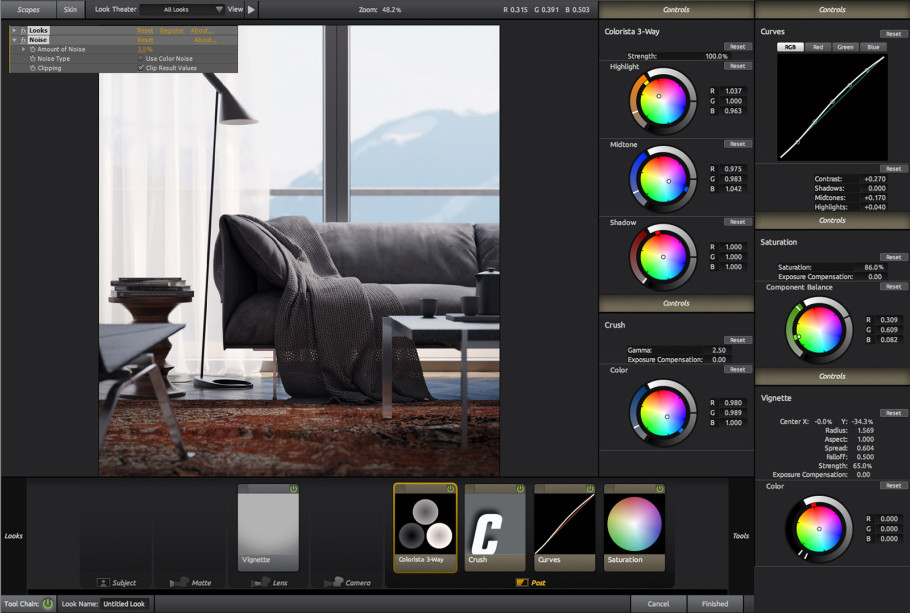Expand the Looks effect twirl arrow
Screen dimensions: 910x613
[x=14, y=30]
